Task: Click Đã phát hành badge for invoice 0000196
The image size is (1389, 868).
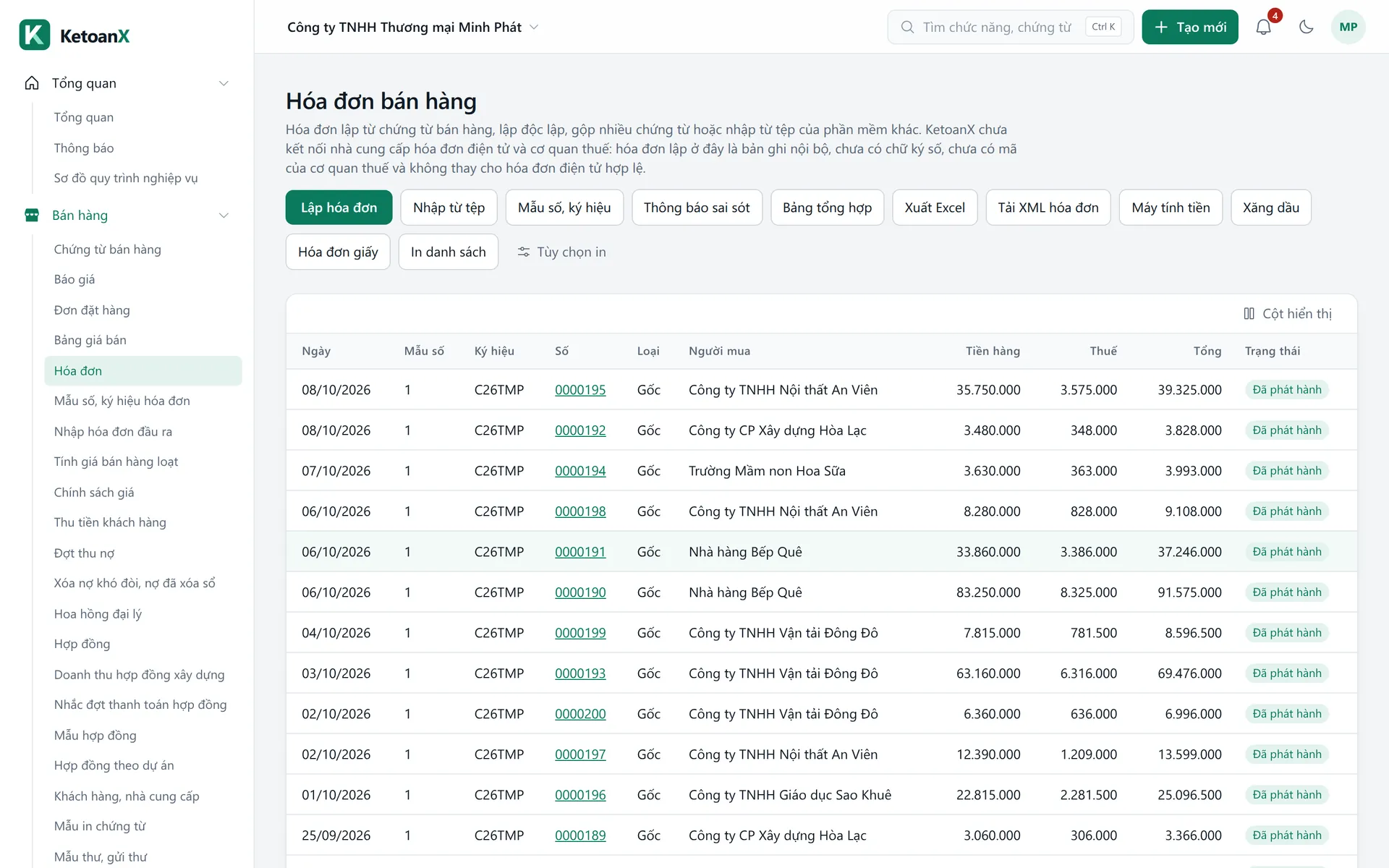Action: tap(1287, 795)
